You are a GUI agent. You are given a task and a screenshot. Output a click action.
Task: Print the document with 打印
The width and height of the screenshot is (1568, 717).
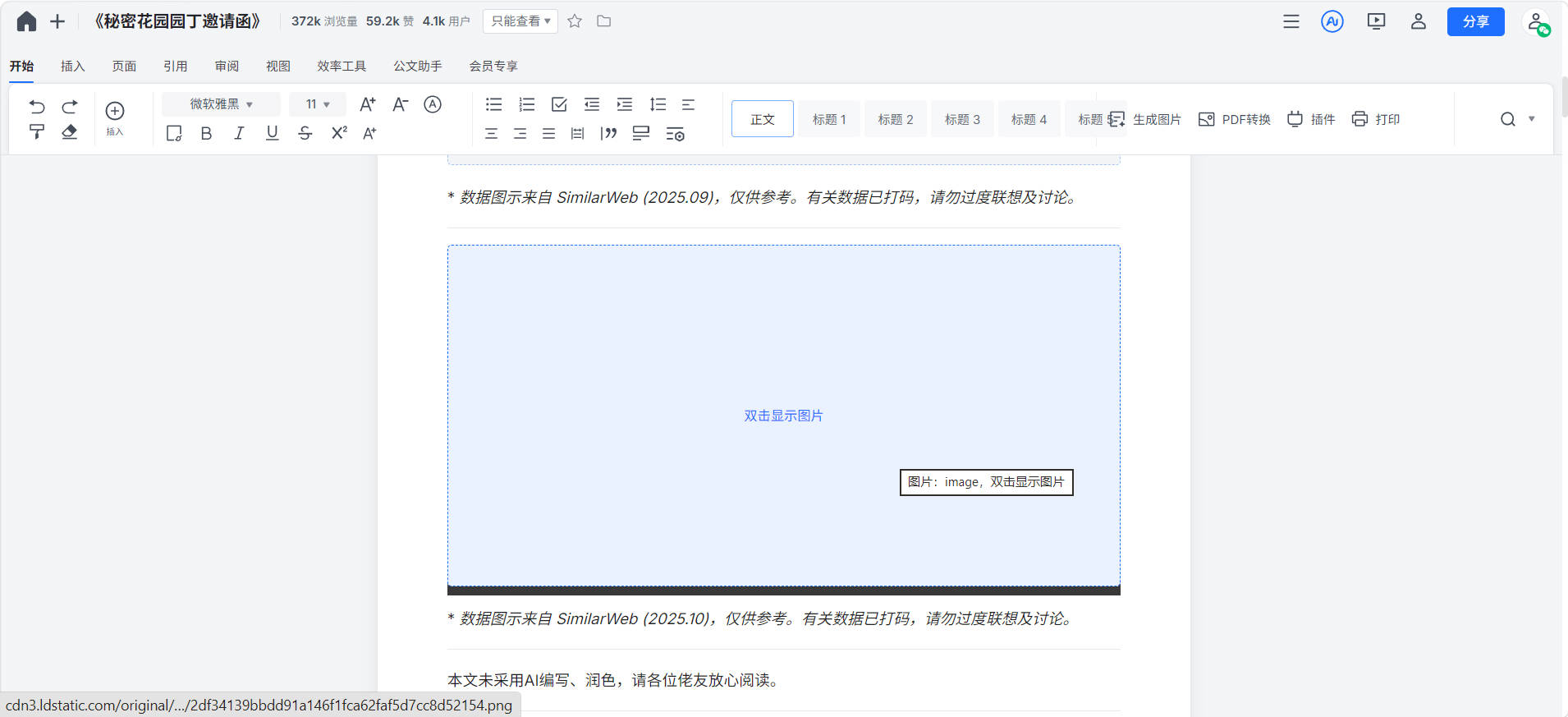(x=1376, y=119)
